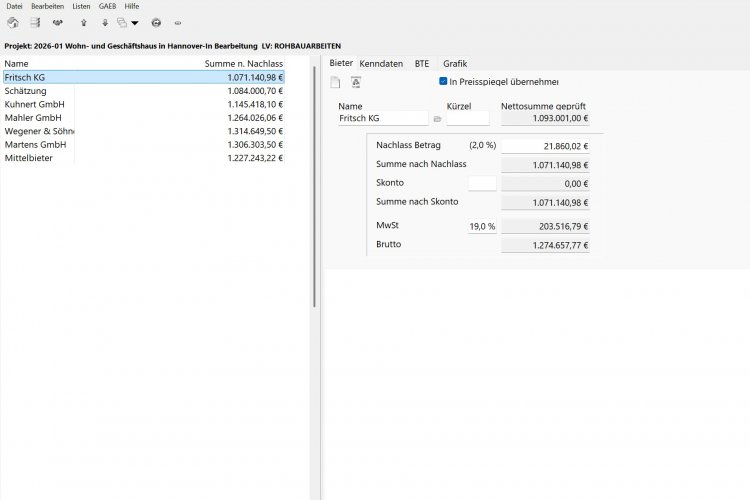Switch to the Kenndaten tab
The height and width of the screenshot is (500, 750).
(x=381, y=64)
